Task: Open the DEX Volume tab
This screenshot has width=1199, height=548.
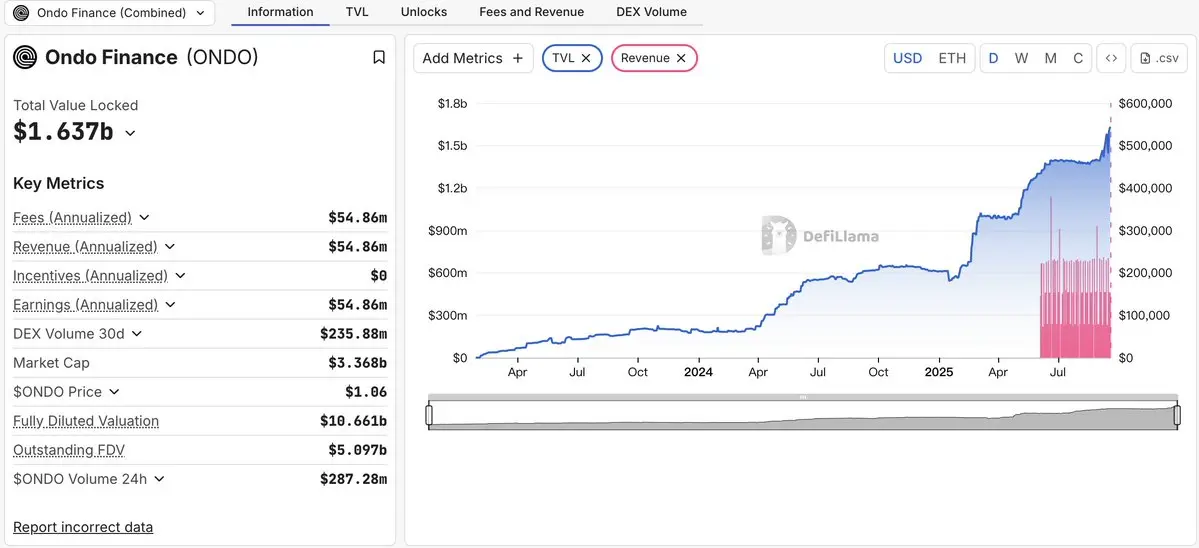Action: (x=651, y=12)
